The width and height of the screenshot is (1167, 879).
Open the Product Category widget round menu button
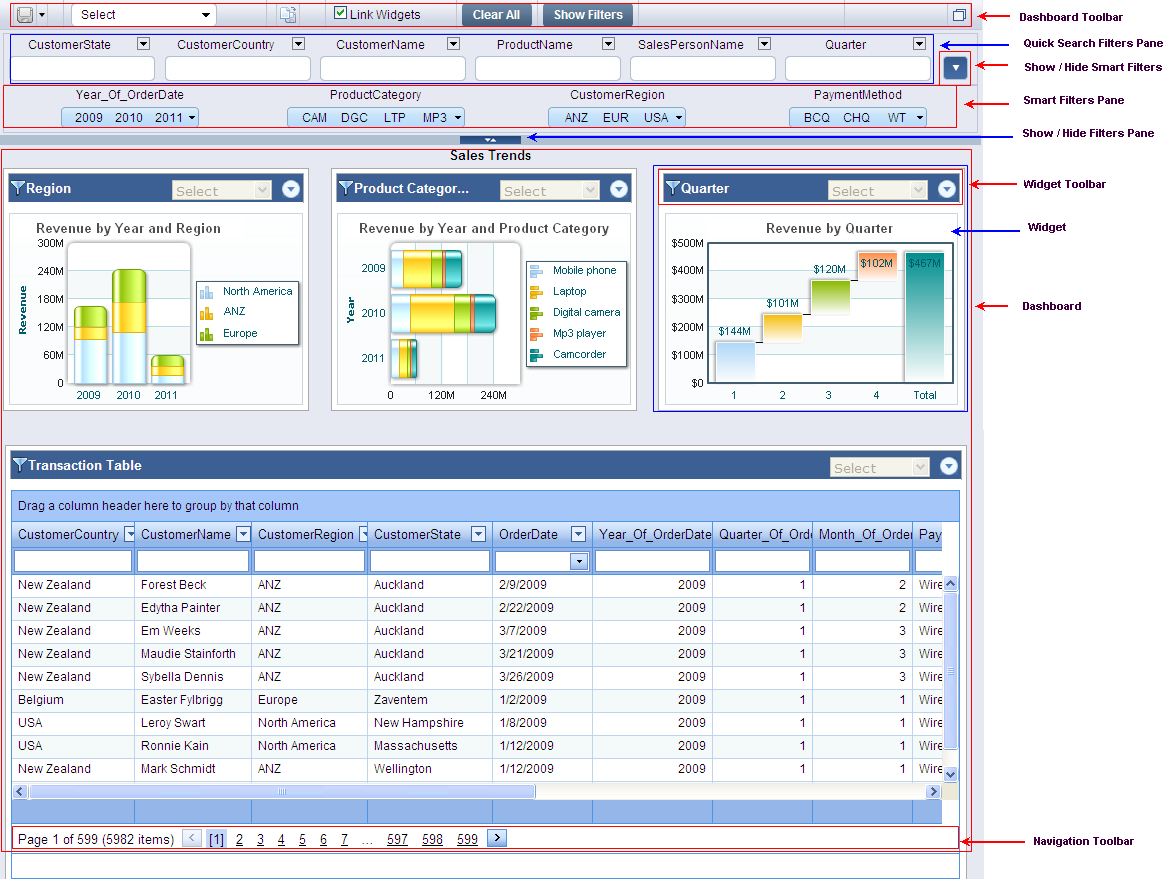[x=619, y=189]
